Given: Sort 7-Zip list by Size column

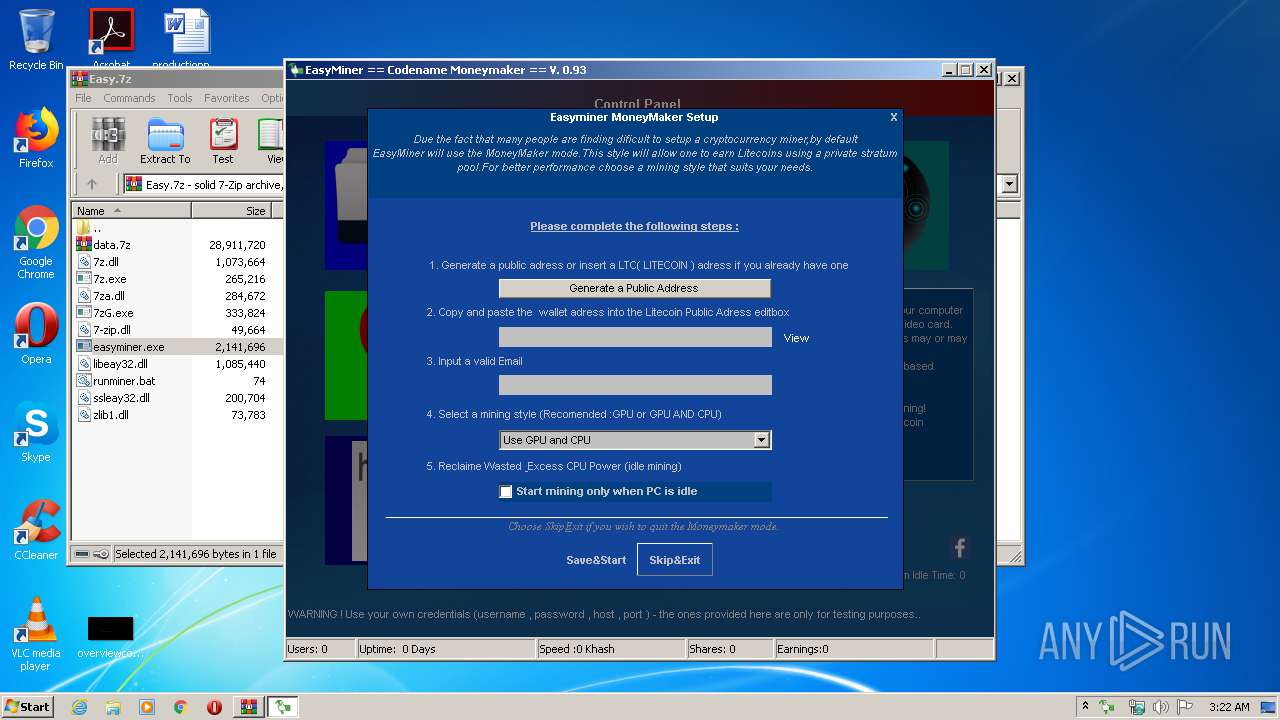Looking at the screenshot, I should [232, 211].
